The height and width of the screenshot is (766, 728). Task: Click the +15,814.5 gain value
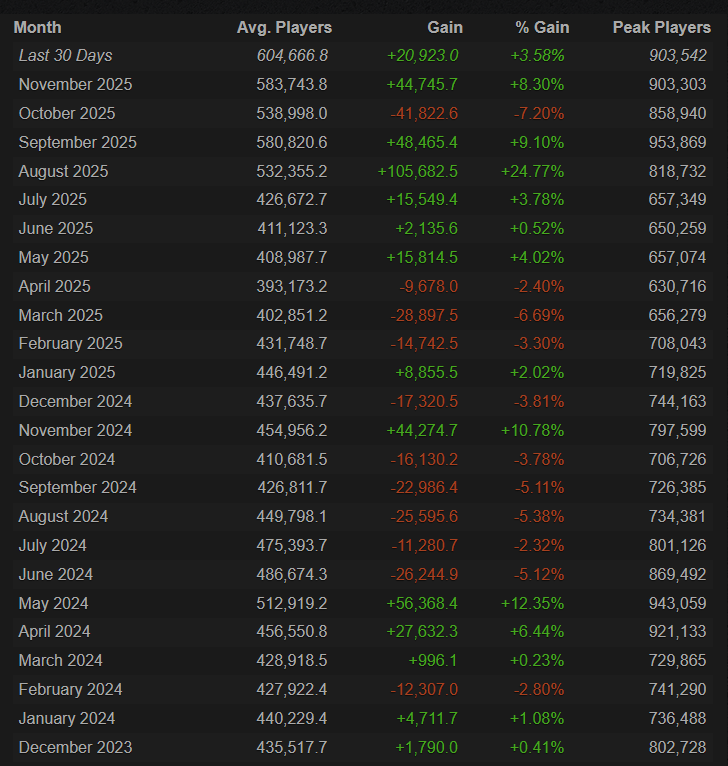coord(422,257)
